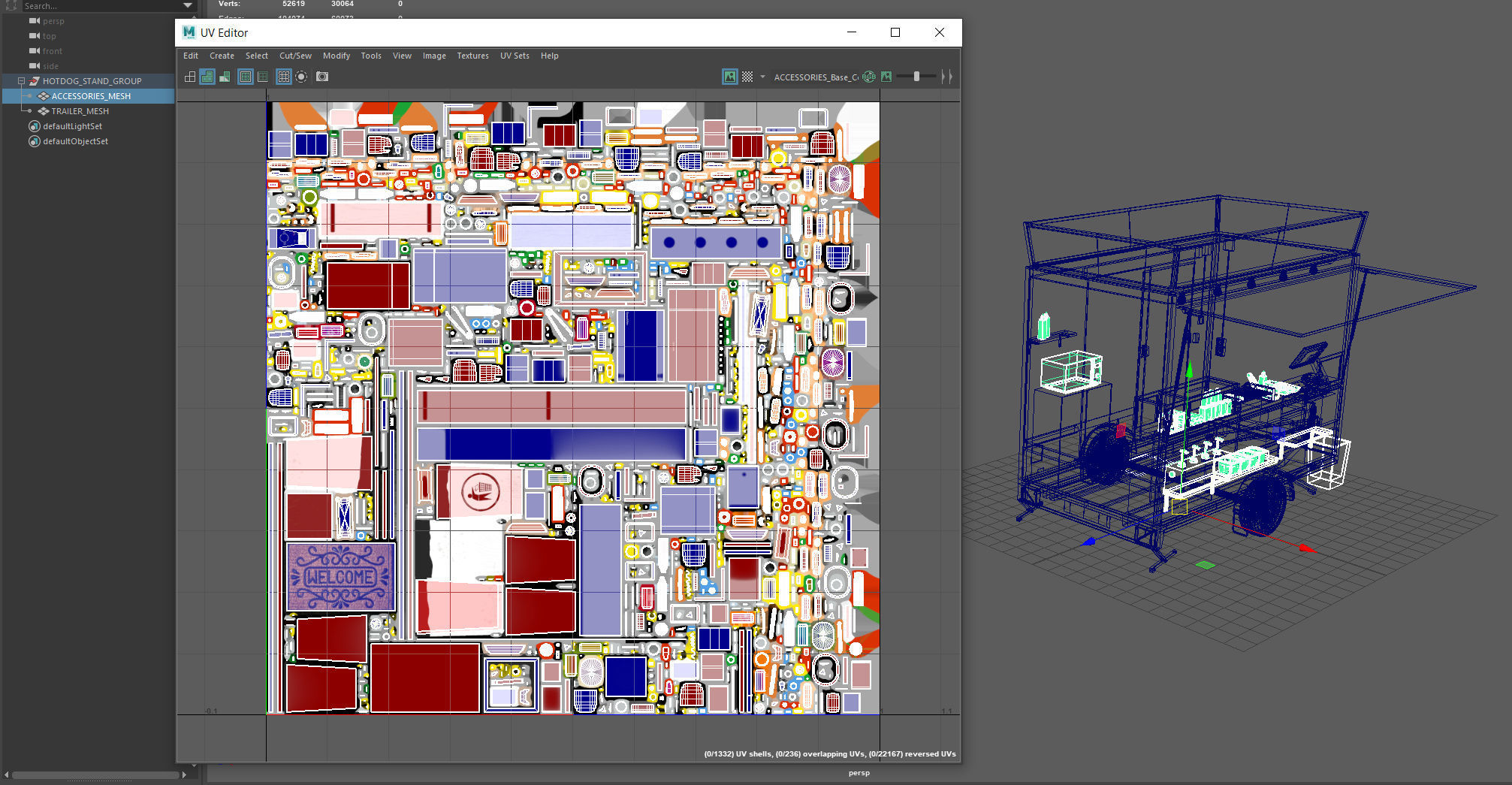Select ACCESSORIES_MESH in the outliner
The height and width of the screenshot is (785, 1512).
pos(91,96)
